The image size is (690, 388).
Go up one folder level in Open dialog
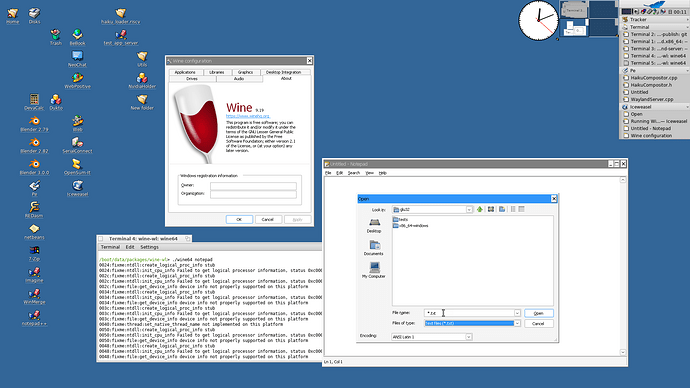480,209
